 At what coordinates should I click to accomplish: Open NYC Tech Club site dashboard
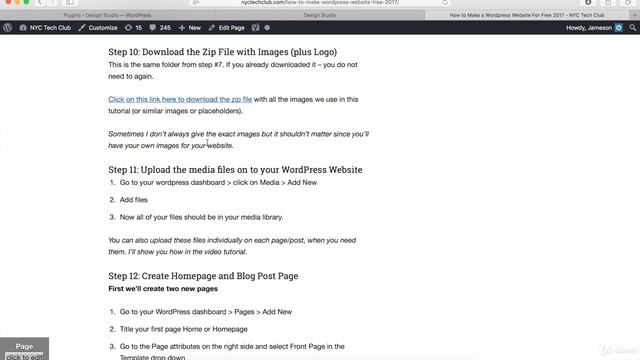click(x=45, y=28)
